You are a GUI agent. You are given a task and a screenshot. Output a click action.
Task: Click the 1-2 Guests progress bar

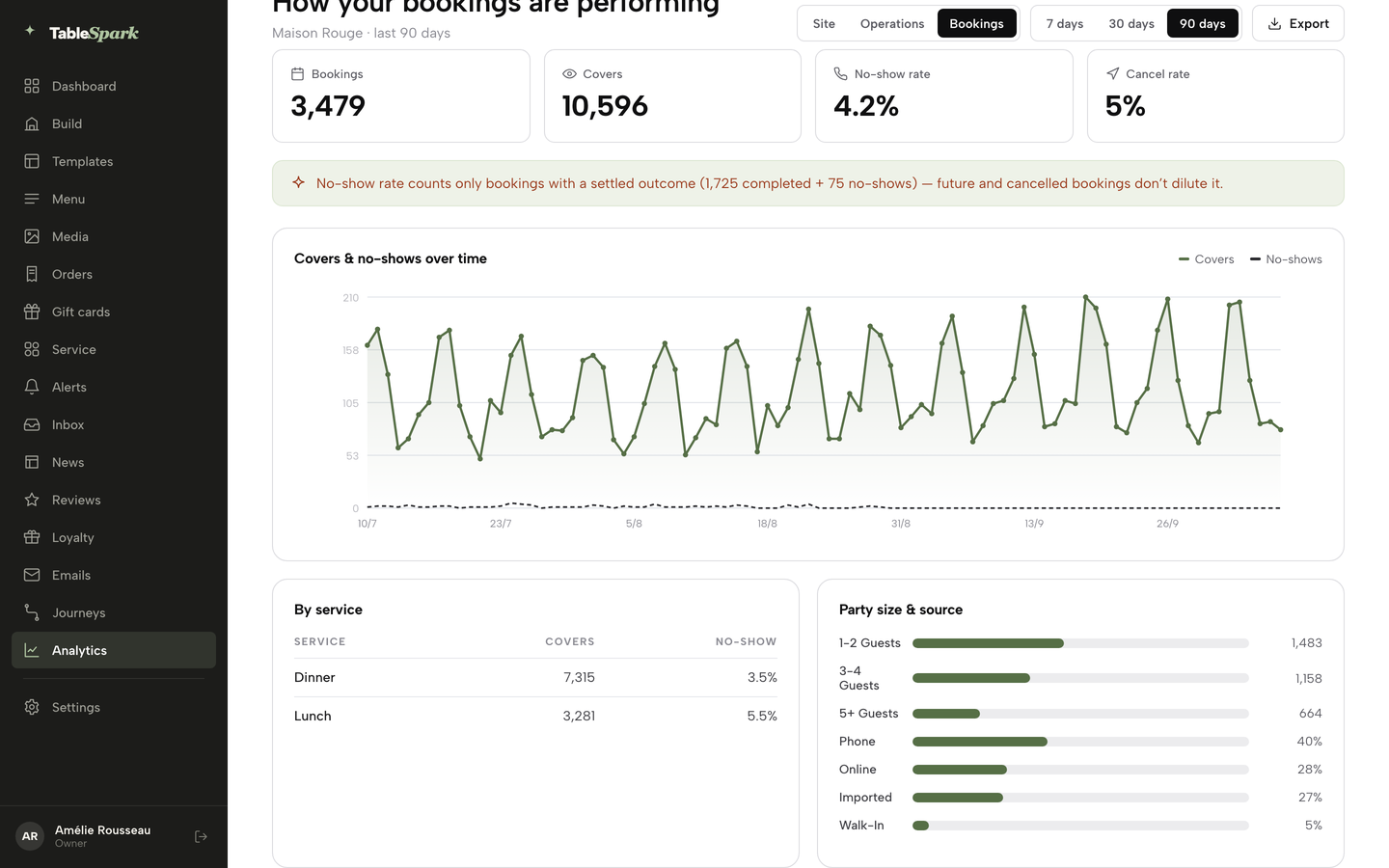pos(1080,643)
